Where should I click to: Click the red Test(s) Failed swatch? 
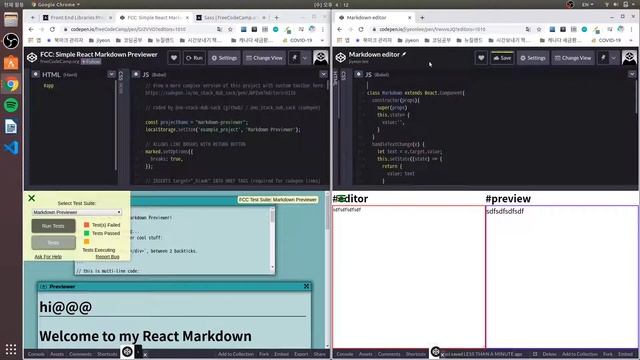[86, 225]
